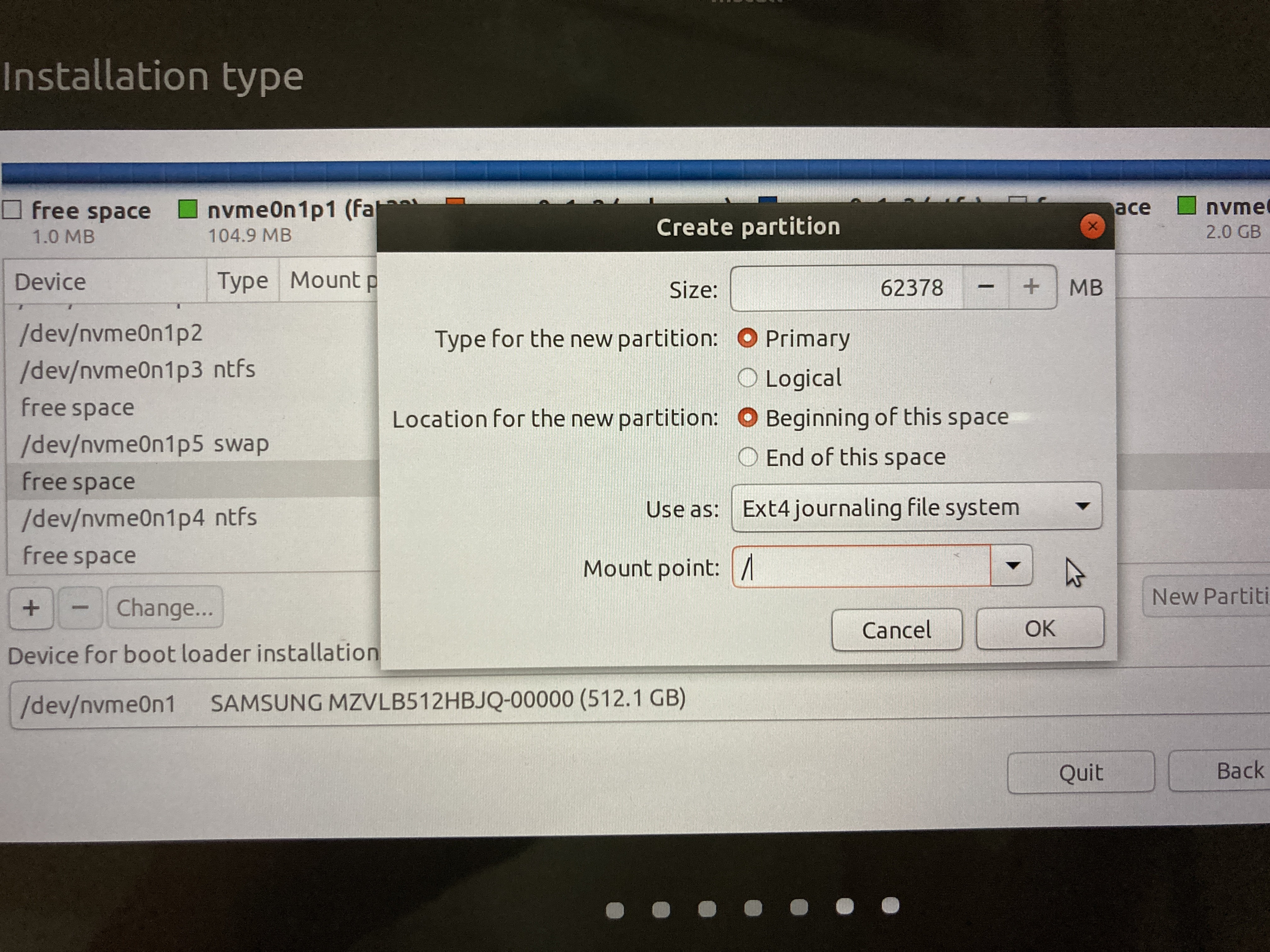Select Logical partition type

point(747,377)
